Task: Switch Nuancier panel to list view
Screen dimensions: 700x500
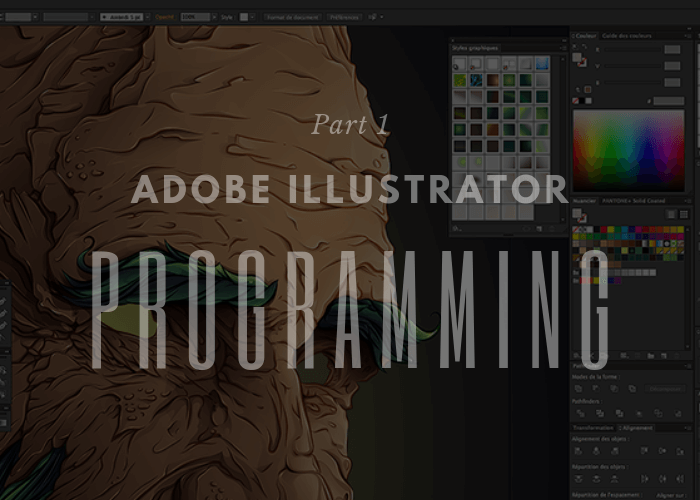Action: pos(671,215)
